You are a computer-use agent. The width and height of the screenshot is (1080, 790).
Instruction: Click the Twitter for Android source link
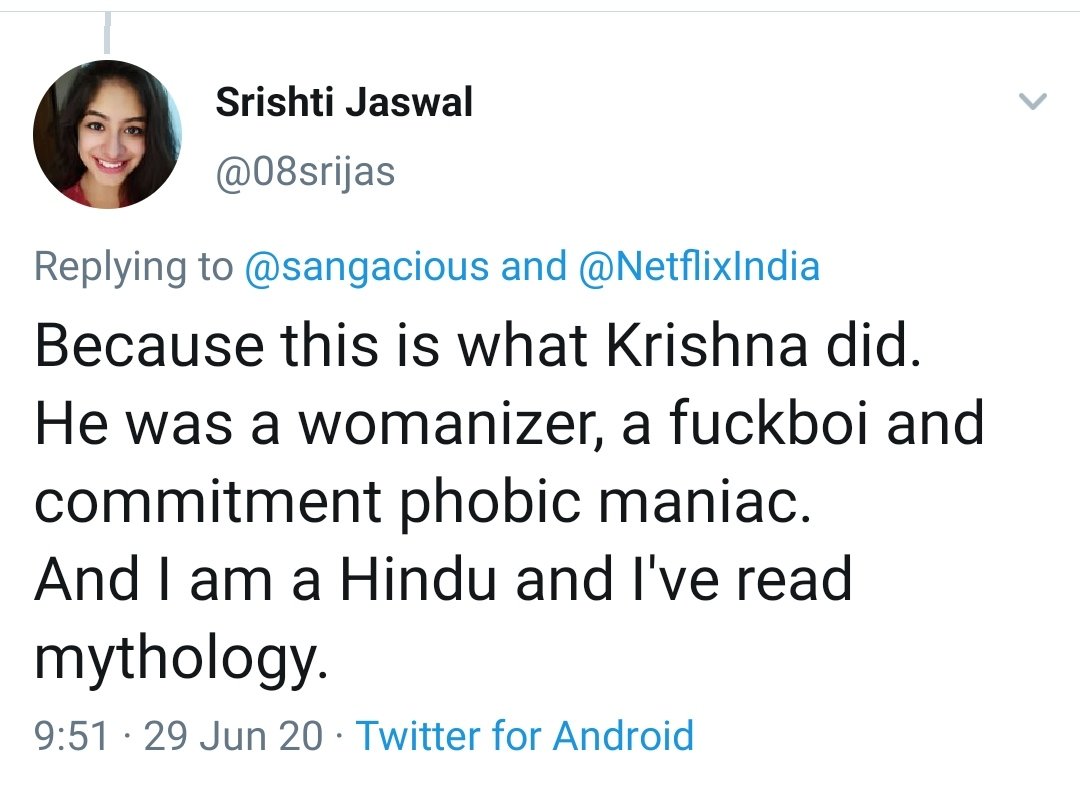[525, 736]
